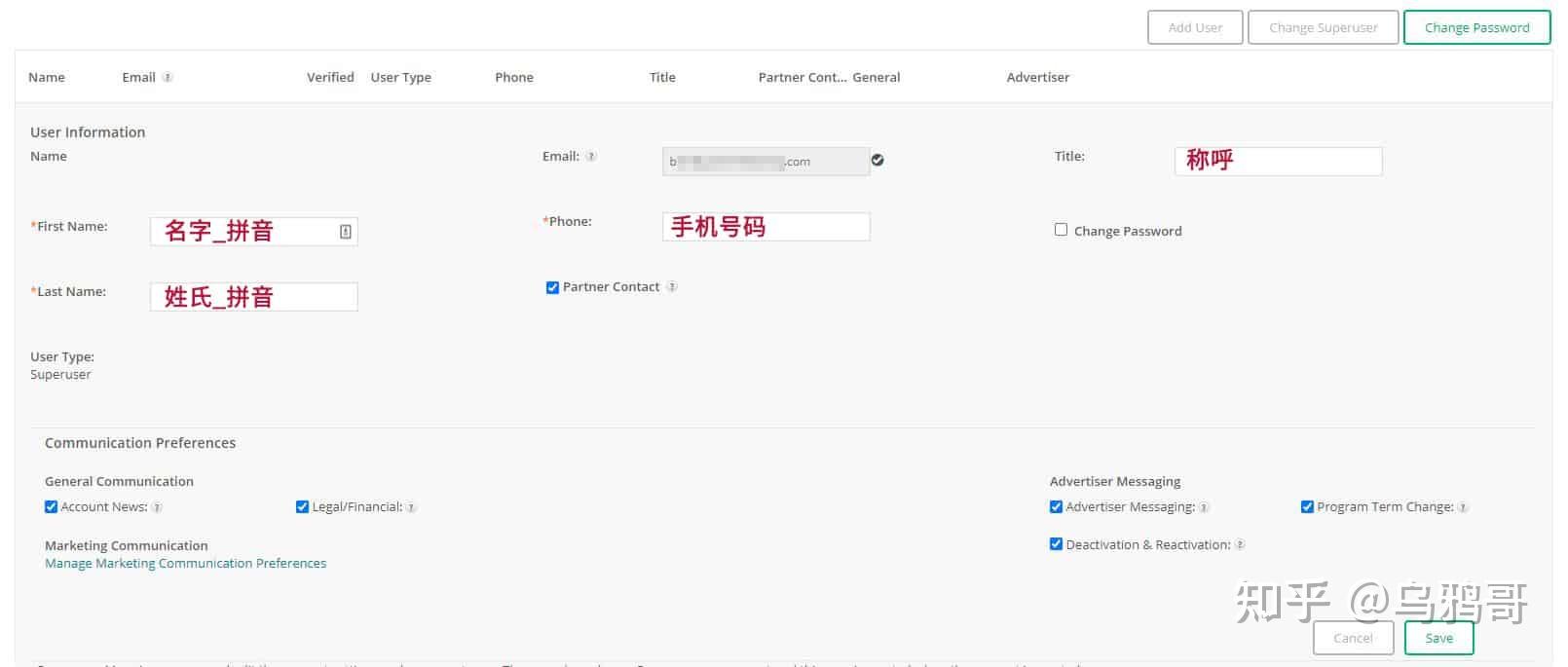
Task: Click help icon beside Advertiser Messaging checkbox
Action: click(x=1204, y=507)
